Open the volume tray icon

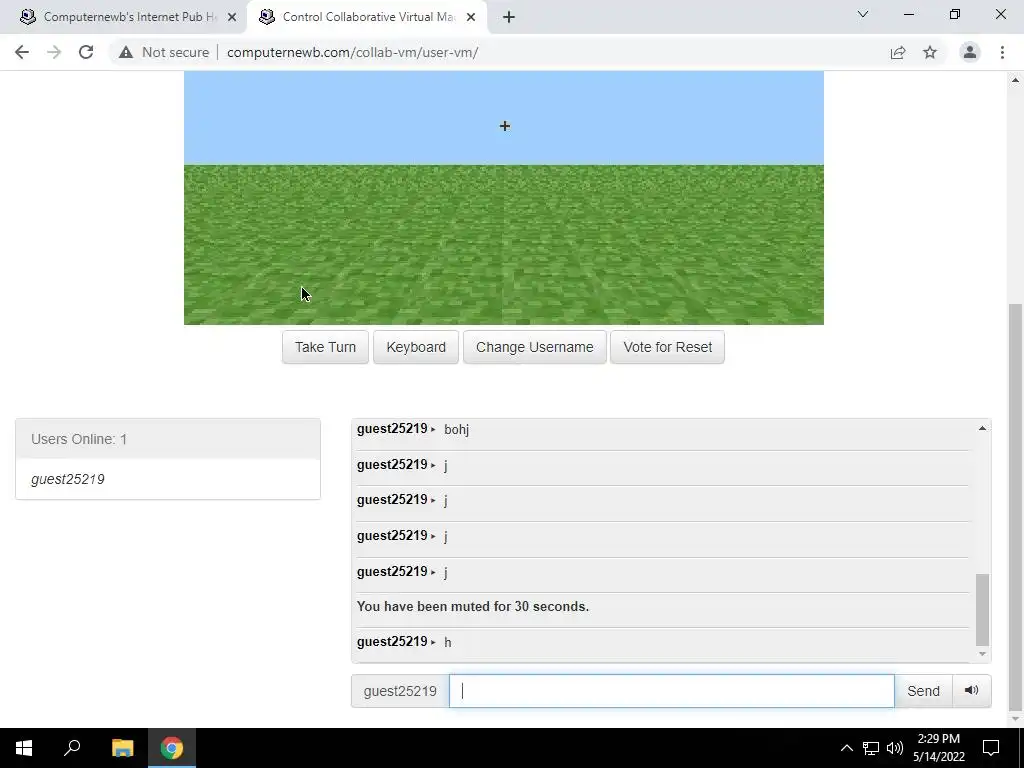[895, 748]
